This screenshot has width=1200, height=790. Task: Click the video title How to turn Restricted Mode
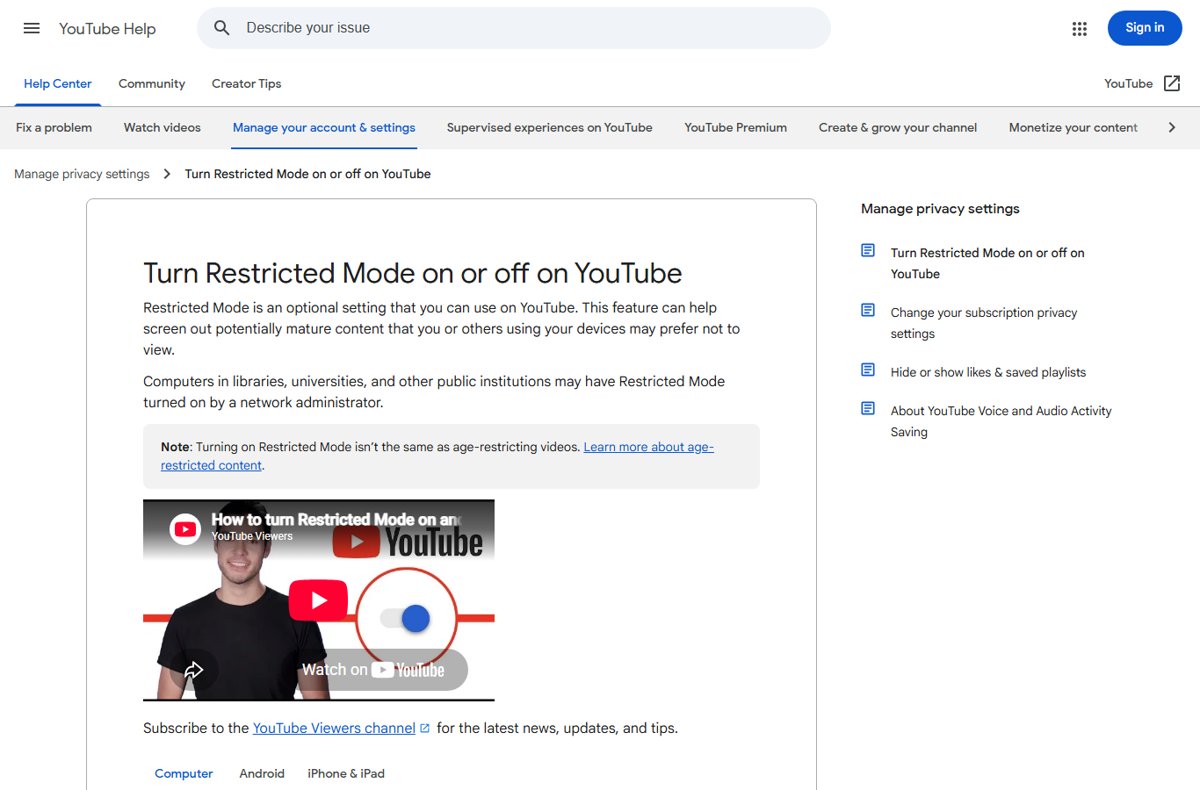tap(336, 519)
